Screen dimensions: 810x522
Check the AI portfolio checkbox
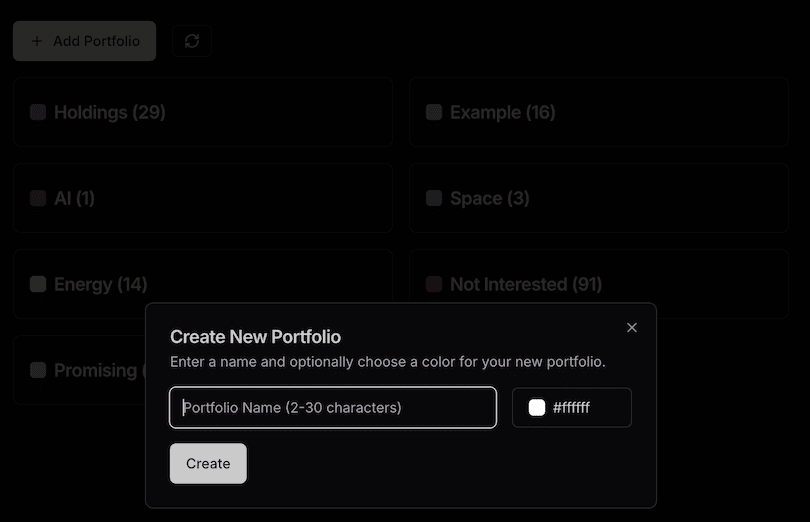(38, 198)
